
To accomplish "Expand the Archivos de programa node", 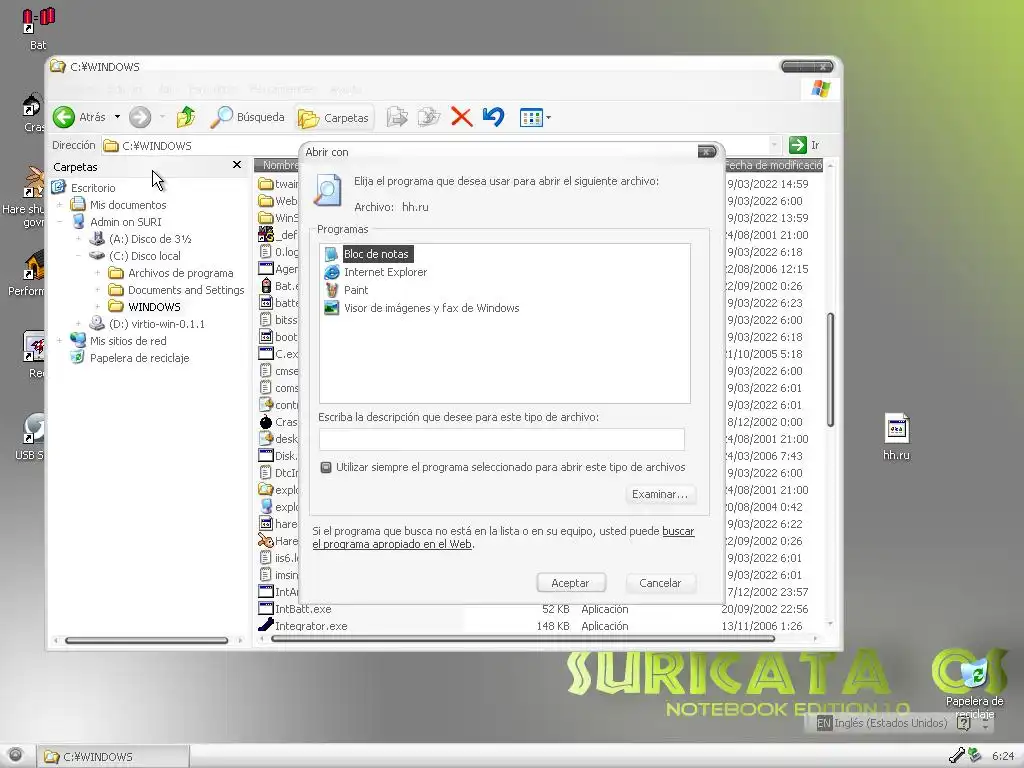I will coord(97,273).
